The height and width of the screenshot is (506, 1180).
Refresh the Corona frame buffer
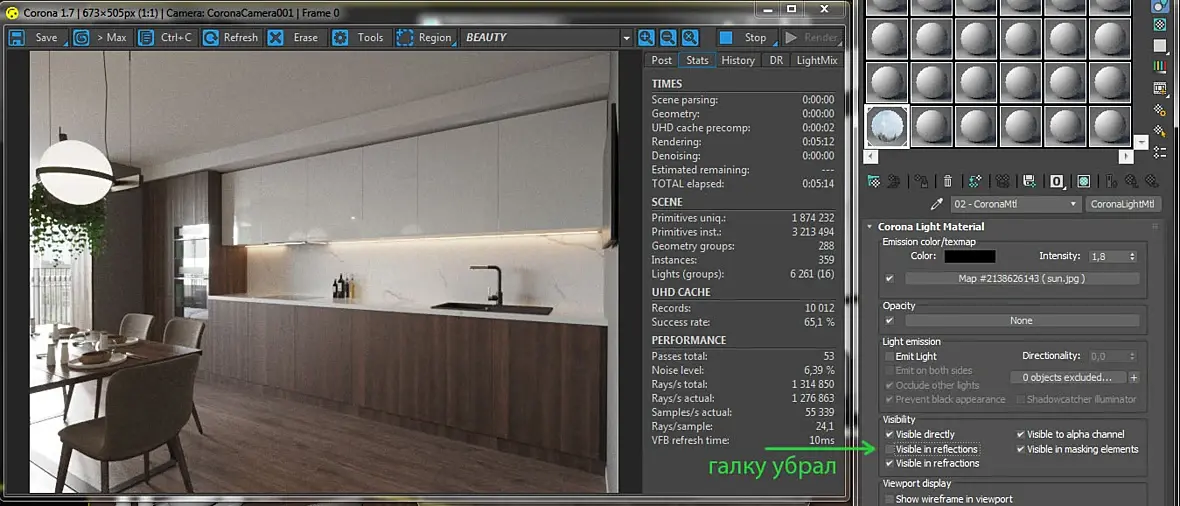[231, 38]
